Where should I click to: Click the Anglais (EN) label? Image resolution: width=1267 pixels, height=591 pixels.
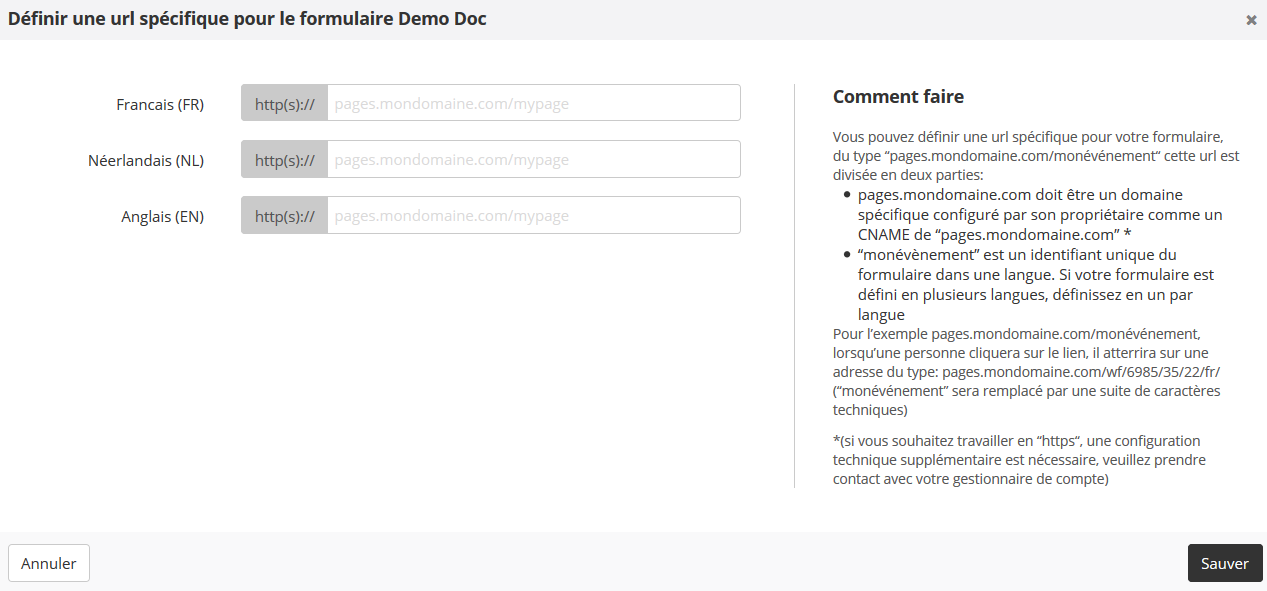[x=162, y=216]
